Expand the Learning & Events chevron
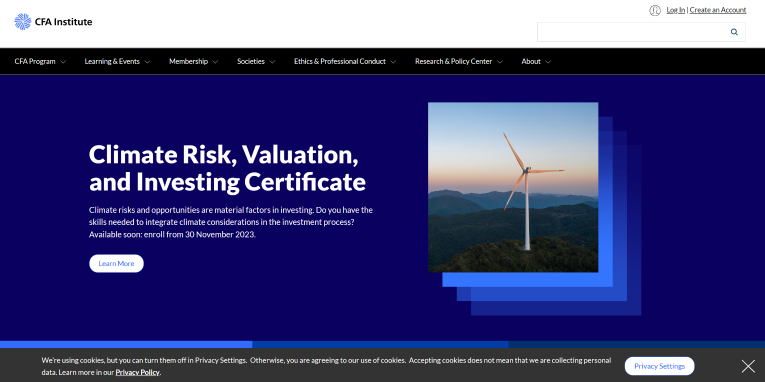Viewport: 765px width, 382px height. [x=147, y=62]
